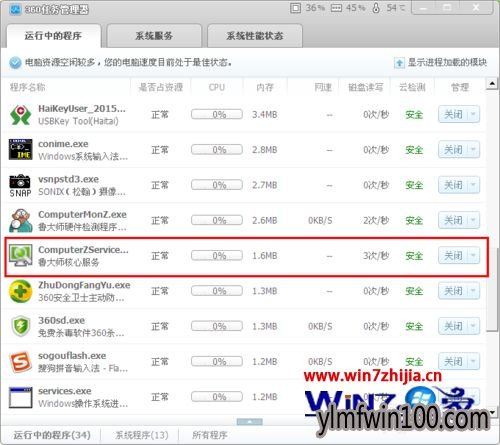Click the 360sd.exe shield icon
This screenshot has height=445, width=500.
click(20, 326)
